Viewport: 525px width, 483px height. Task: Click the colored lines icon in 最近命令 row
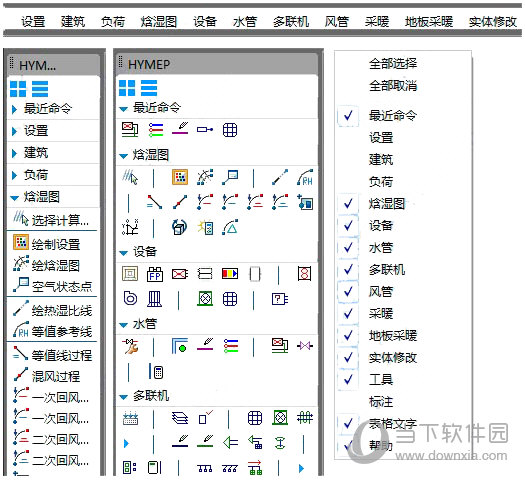(x=156, y=130)
